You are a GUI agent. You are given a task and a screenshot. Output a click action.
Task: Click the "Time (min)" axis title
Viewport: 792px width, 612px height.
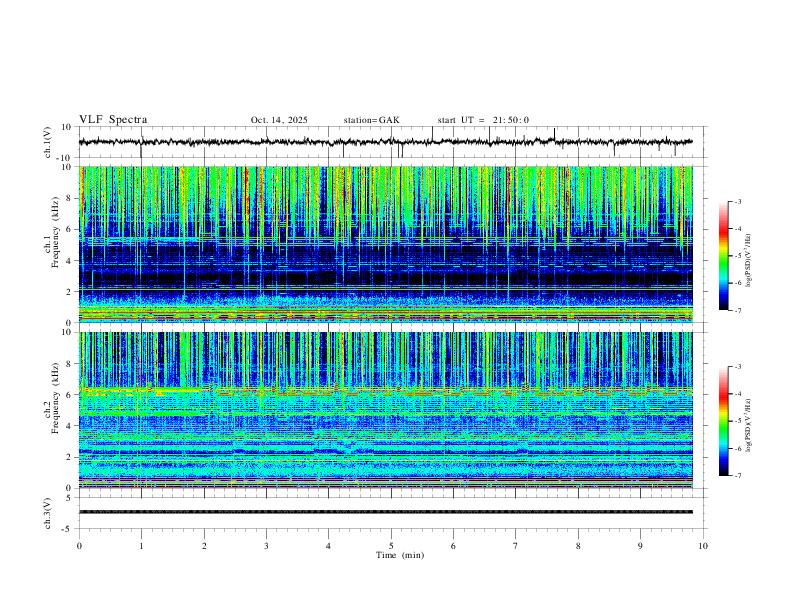400,555
